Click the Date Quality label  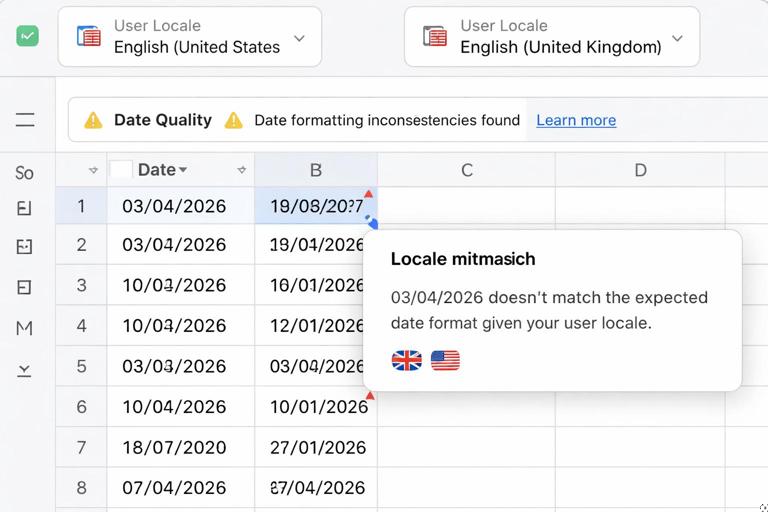pos(163,120)
